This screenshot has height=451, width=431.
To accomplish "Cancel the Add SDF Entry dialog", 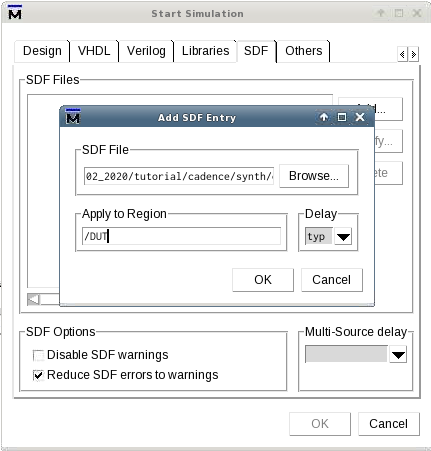I will coord(331,280).
